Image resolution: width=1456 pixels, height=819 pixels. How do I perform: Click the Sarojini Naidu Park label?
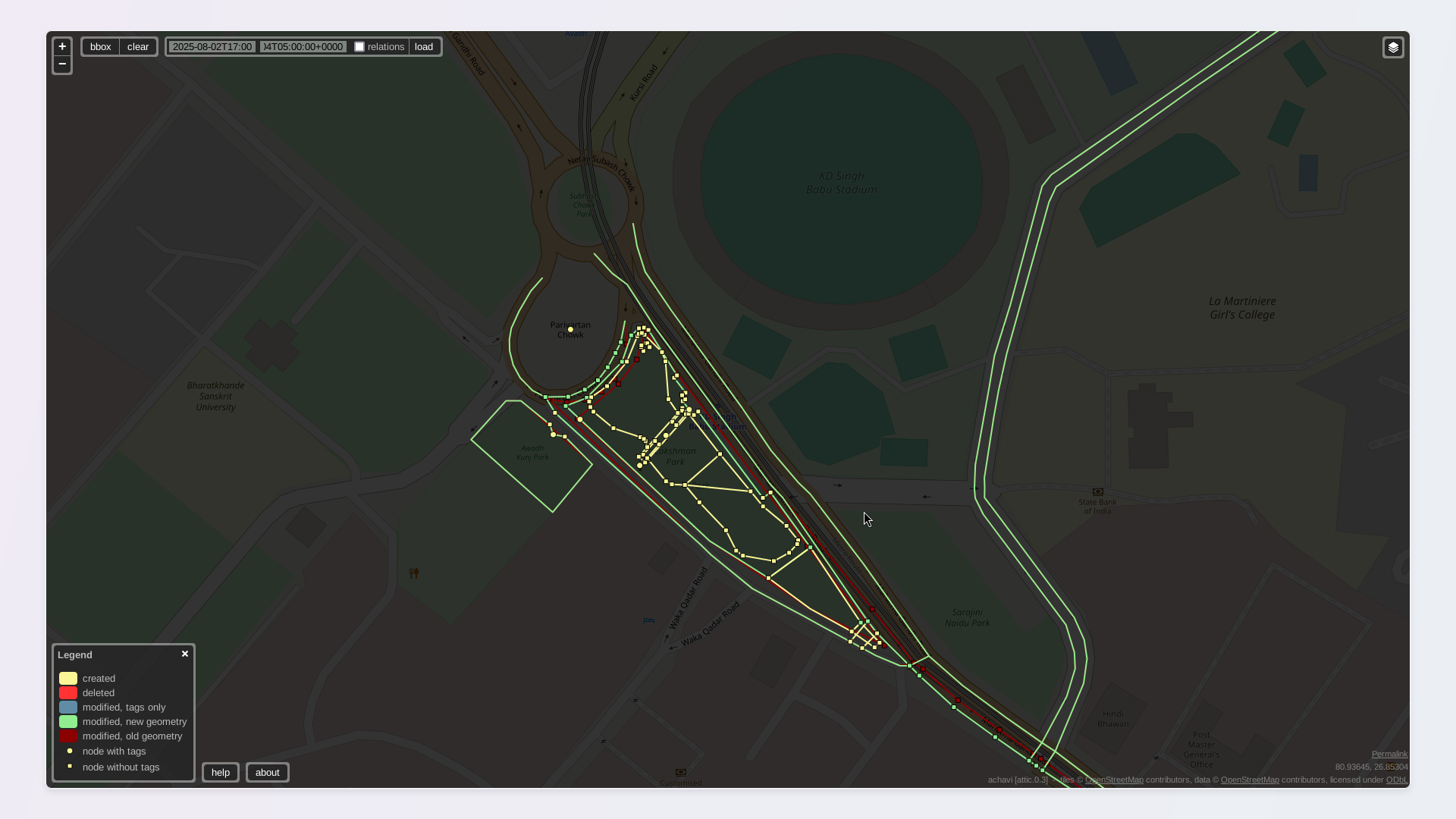pyautogui.click(x=967, y=618)
